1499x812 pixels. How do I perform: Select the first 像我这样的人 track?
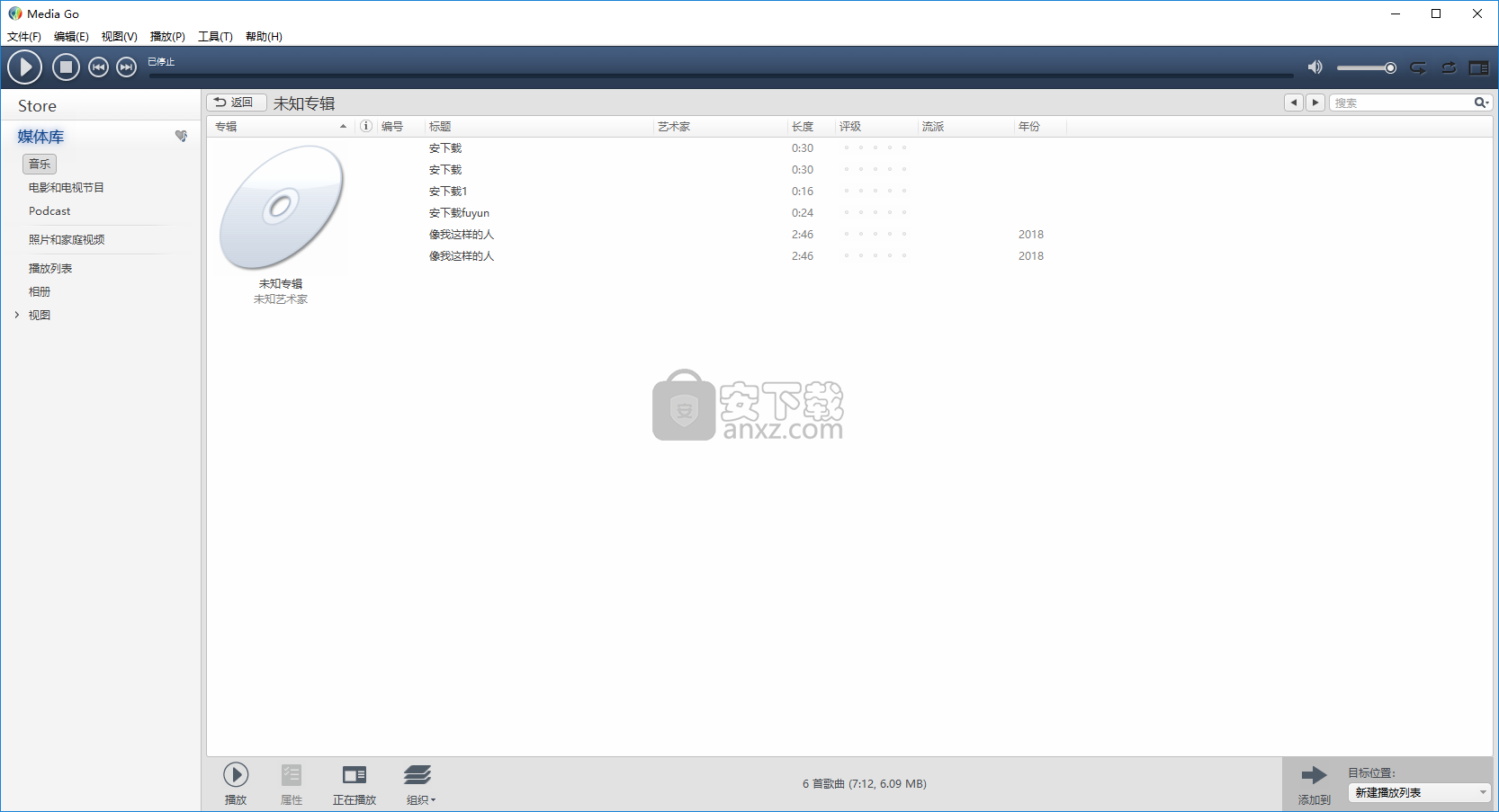(462, 235)
